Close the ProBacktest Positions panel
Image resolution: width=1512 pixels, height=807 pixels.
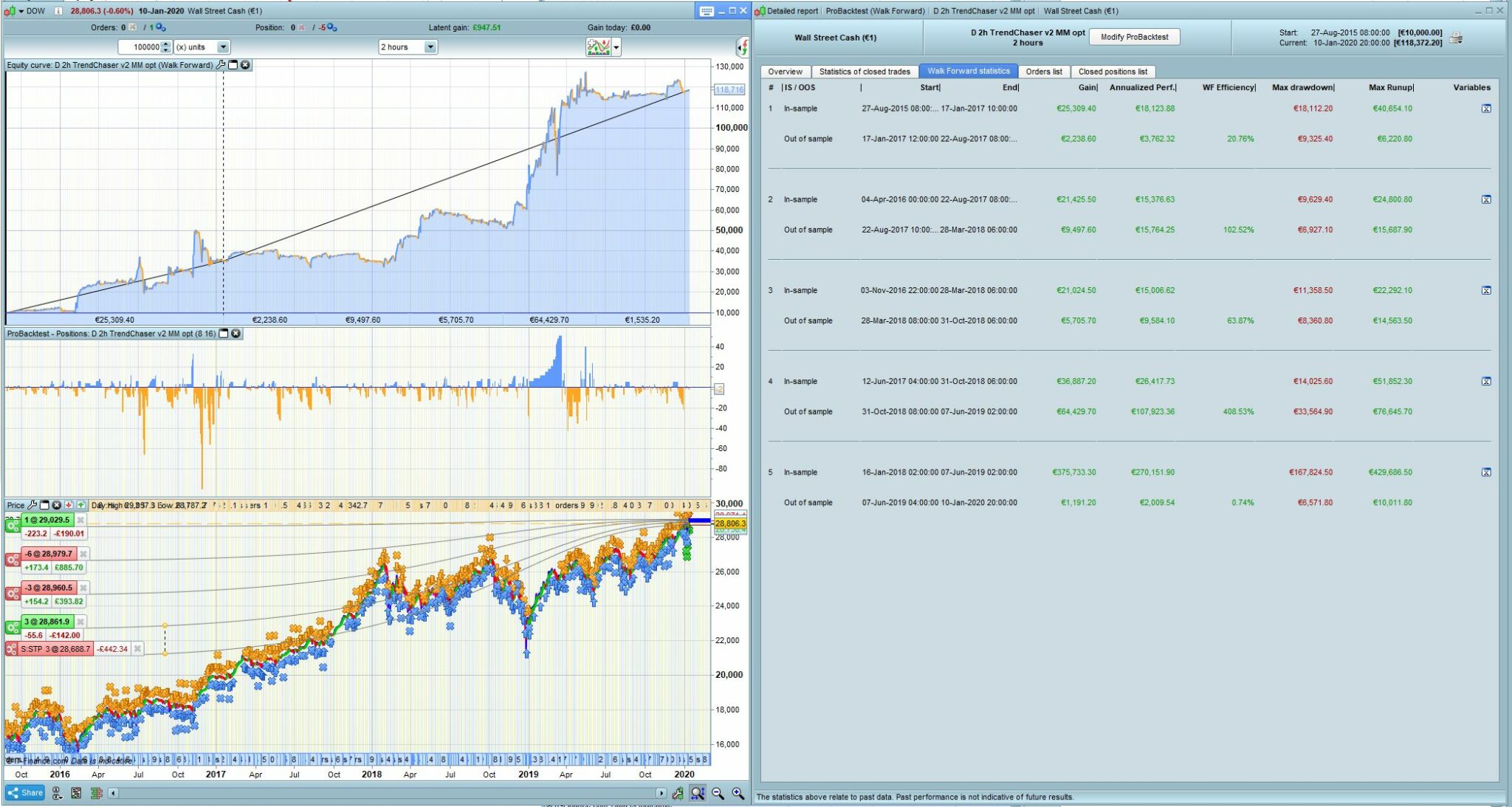click(x=236, y=334)
